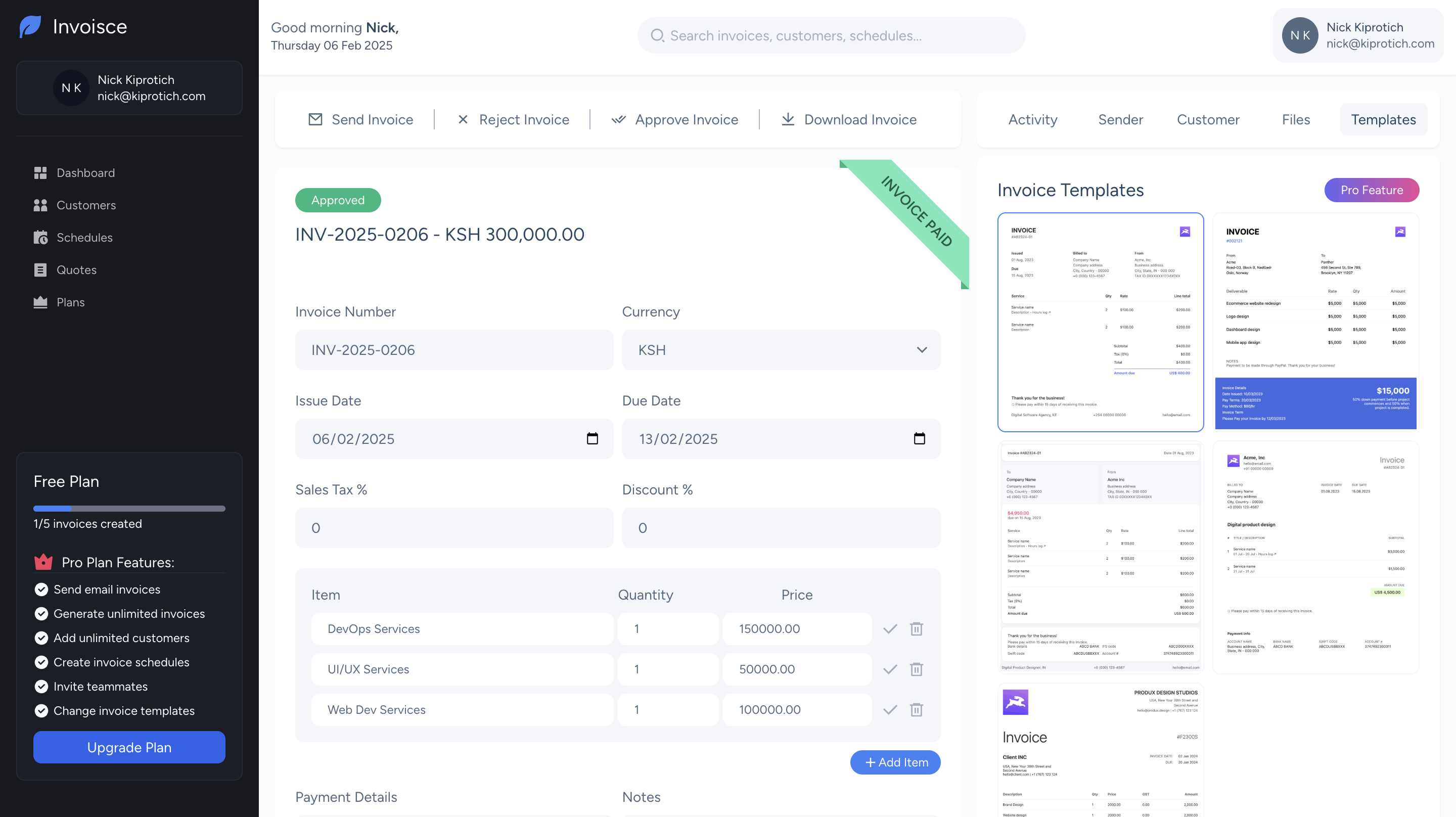
Task: Click checkmark on UI/UX Services row
Action: tap(890, 669)
